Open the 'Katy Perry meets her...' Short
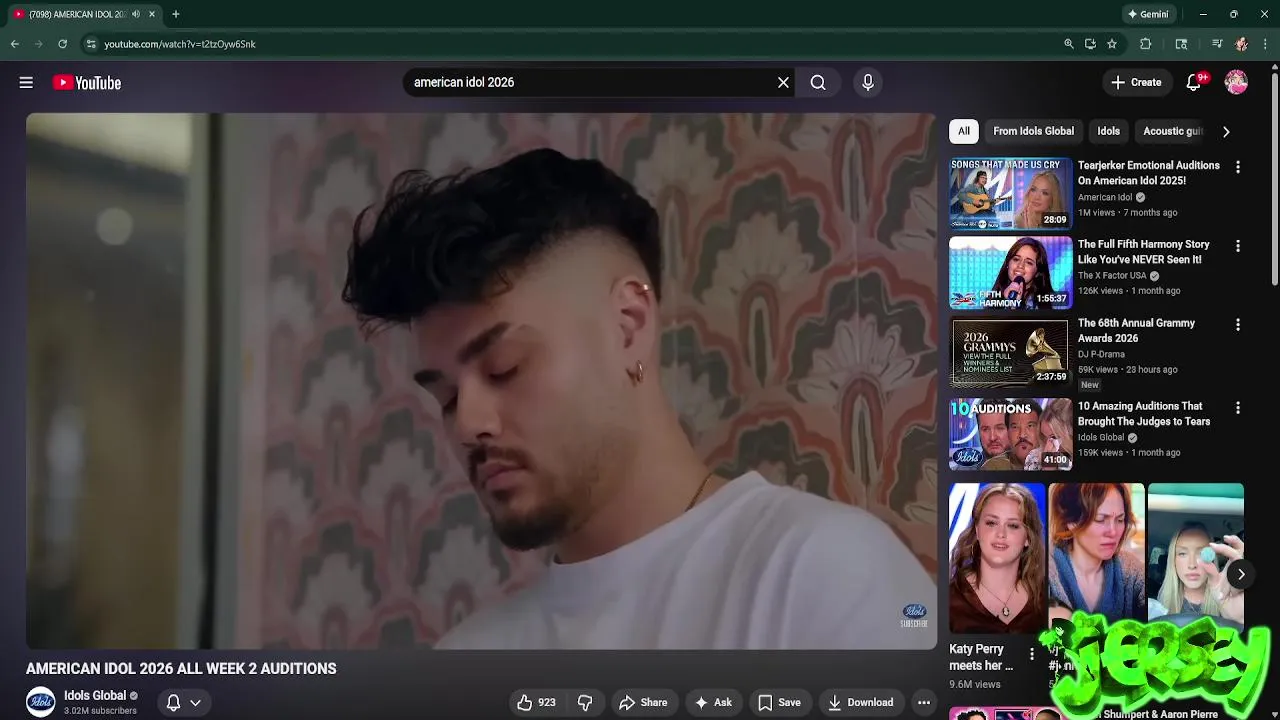Viewport: 1280px width, 720px height. click(997, 558)
